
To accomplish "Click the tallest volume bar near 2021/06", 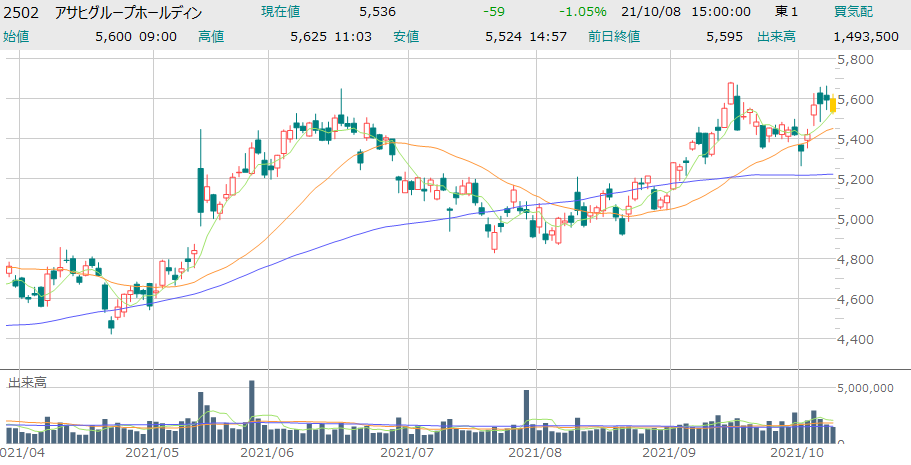I will click(251, 410).
